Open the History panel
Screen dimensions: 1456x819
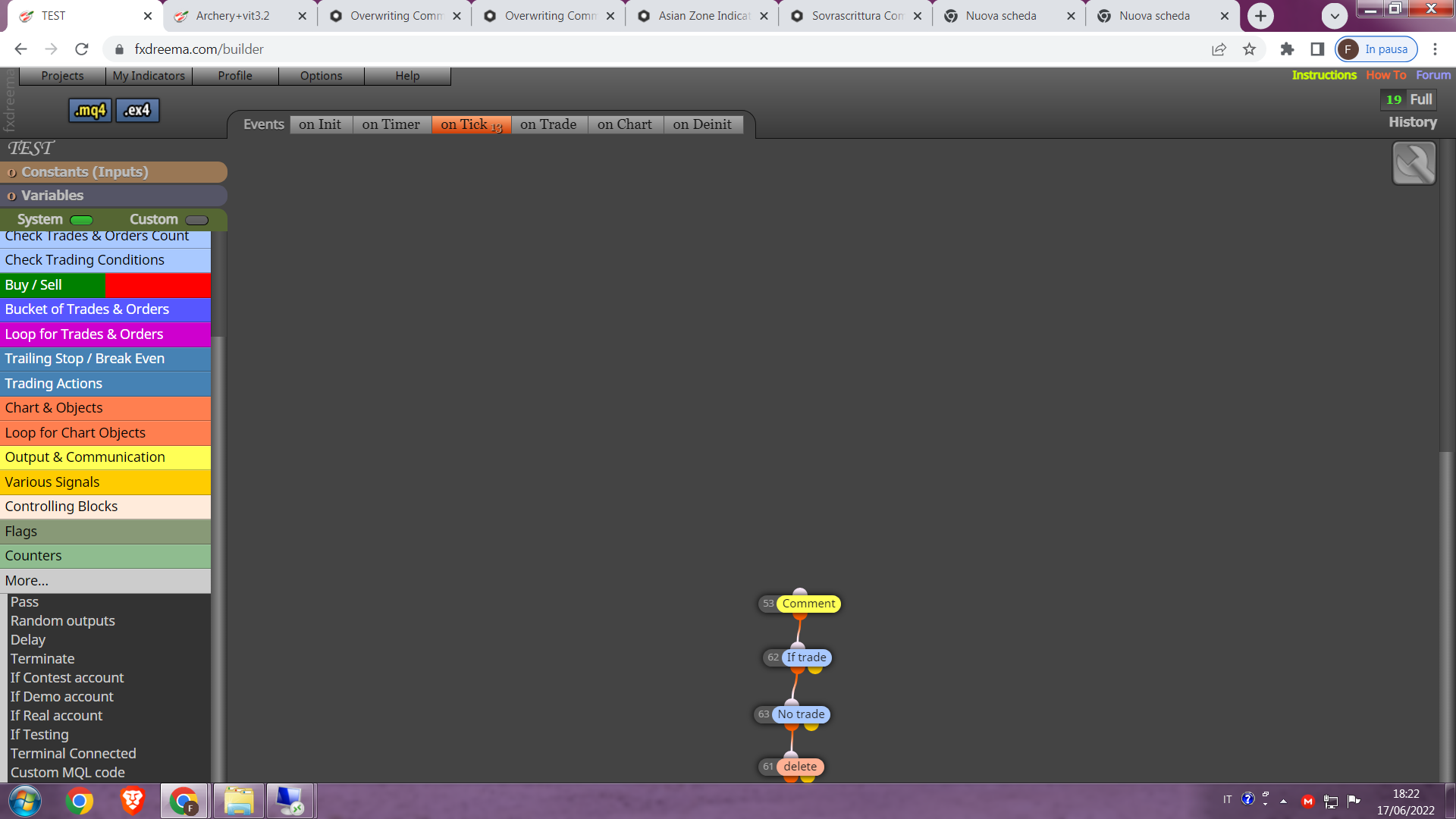pyautogui.click(x=1413, y=122)
